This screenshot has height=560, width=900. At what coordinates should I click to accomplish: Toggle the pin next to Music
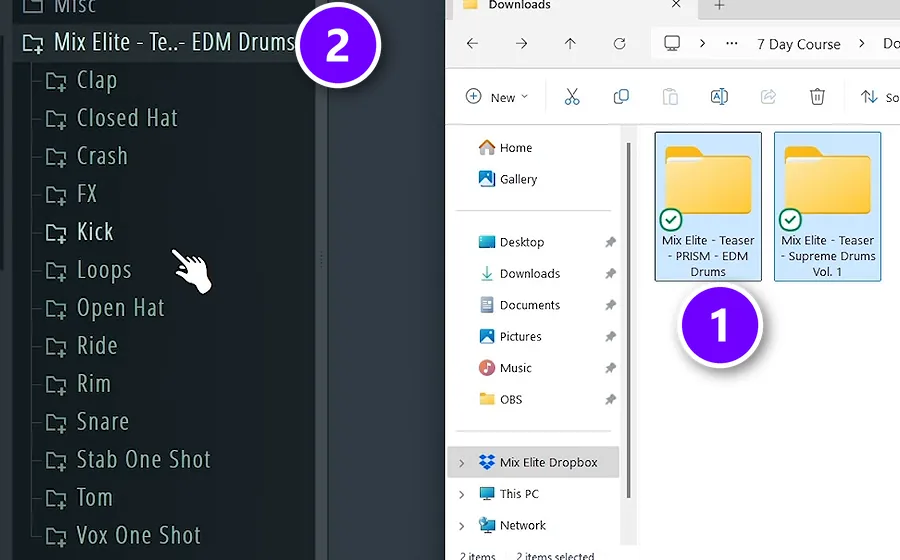point(610,368)
